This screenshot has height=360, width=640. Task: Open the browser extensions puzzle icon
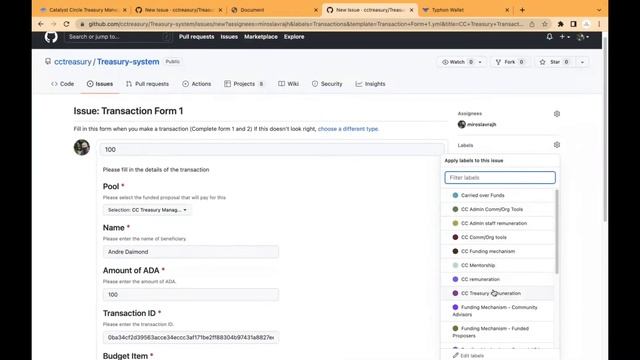pos(560,24)
